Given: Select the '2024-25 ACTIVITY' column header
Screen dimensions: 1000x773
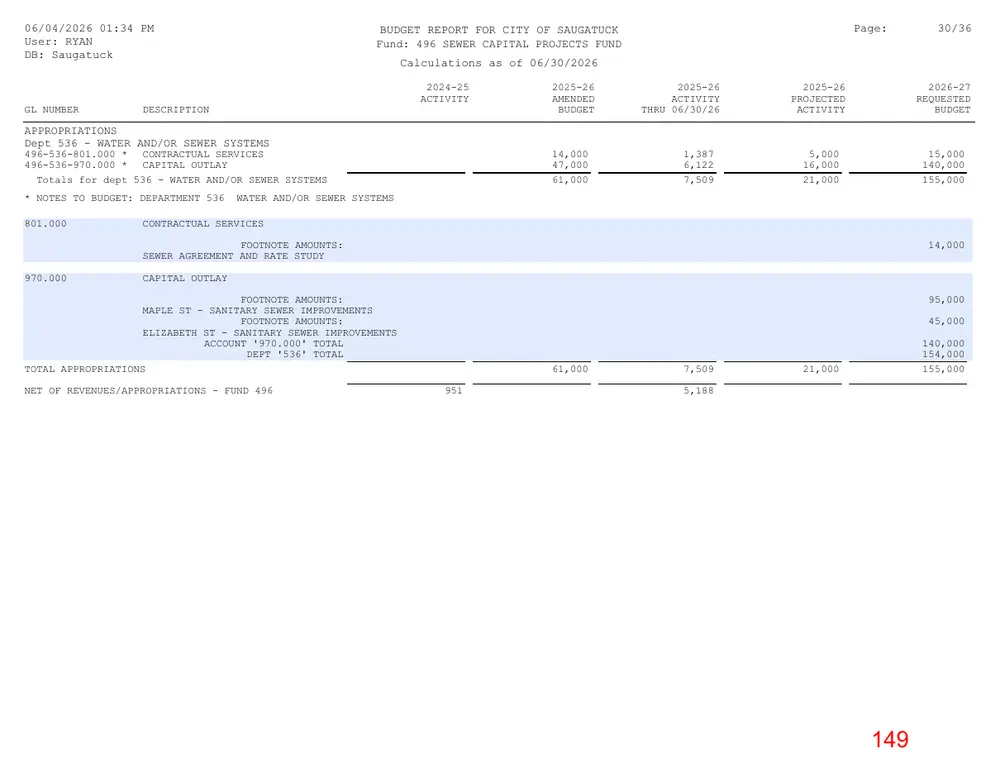Looking at the screenshot, I should click(x=445, y=93).
